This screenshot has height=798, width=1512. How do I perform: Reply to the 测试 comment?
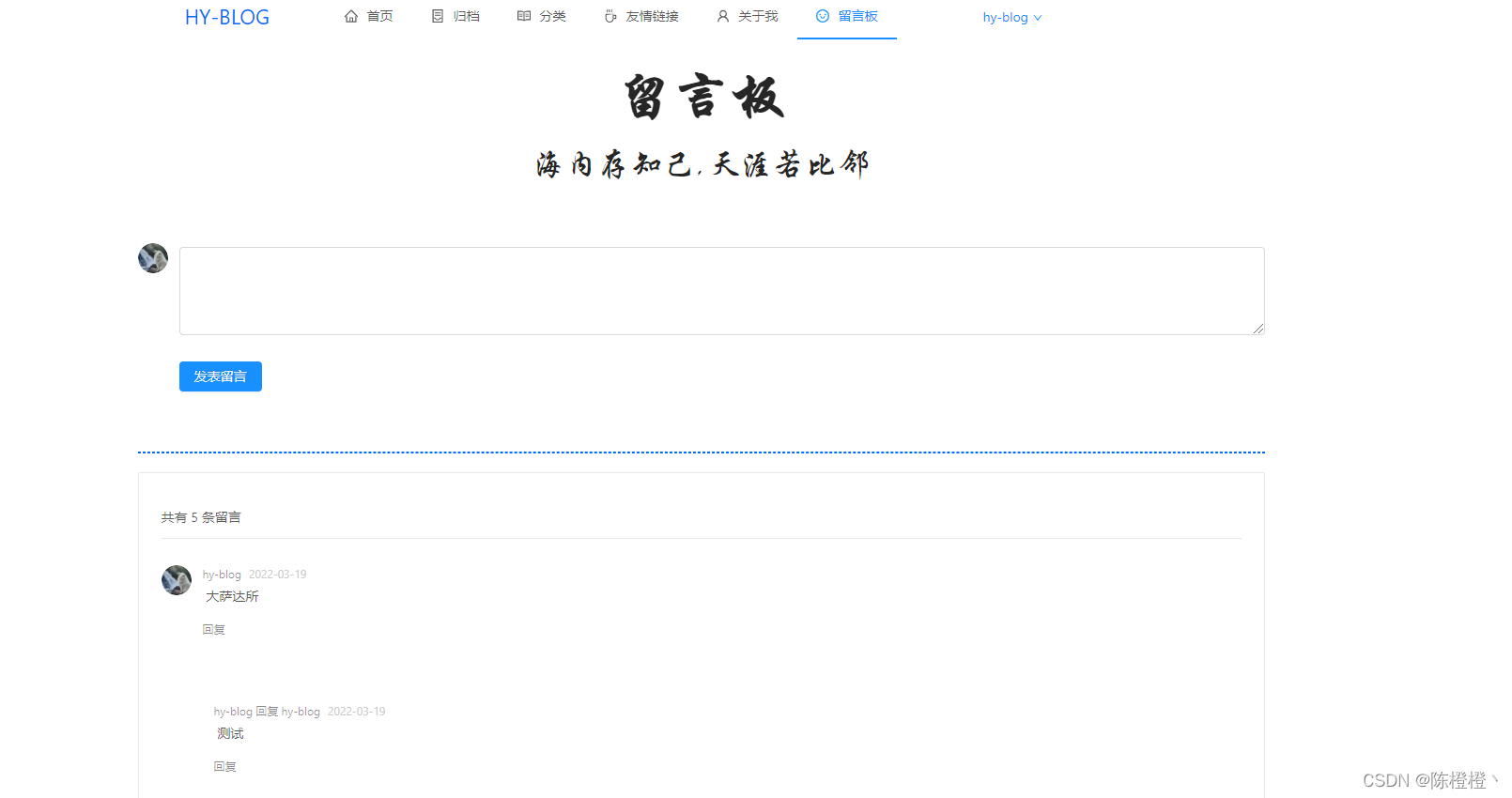pos(225,767)
